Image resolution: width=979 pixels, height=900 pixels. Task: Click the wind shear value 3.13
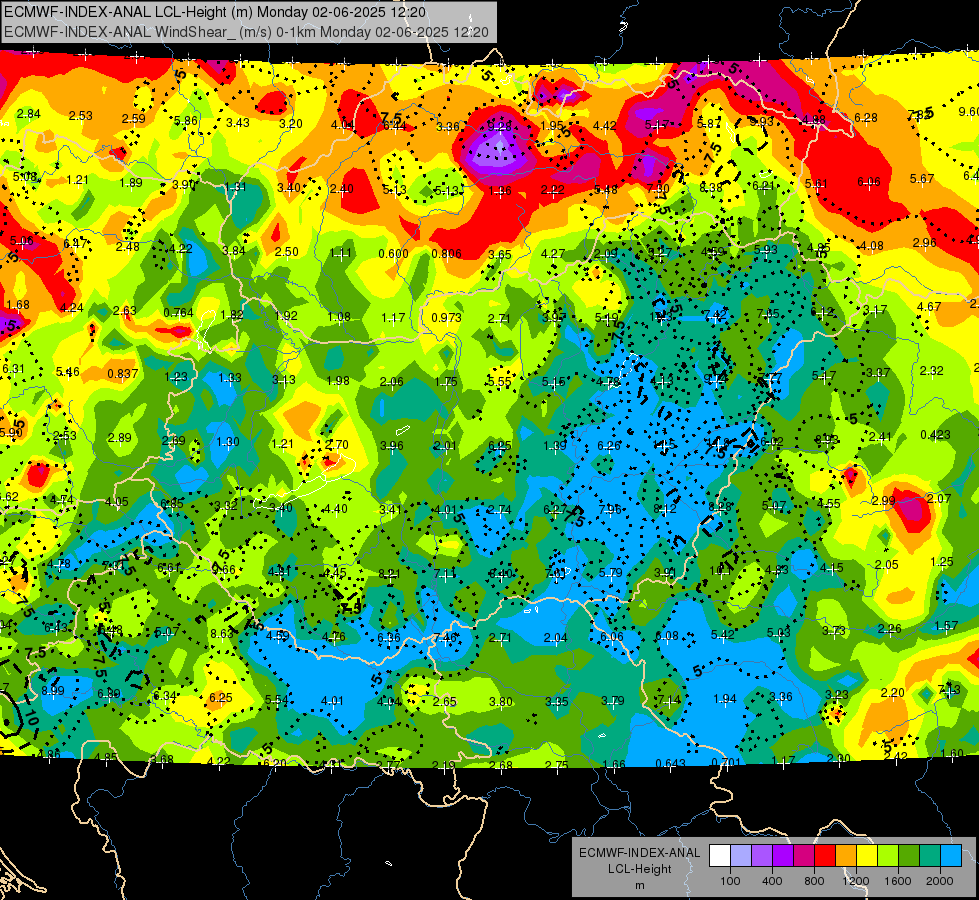283,380
